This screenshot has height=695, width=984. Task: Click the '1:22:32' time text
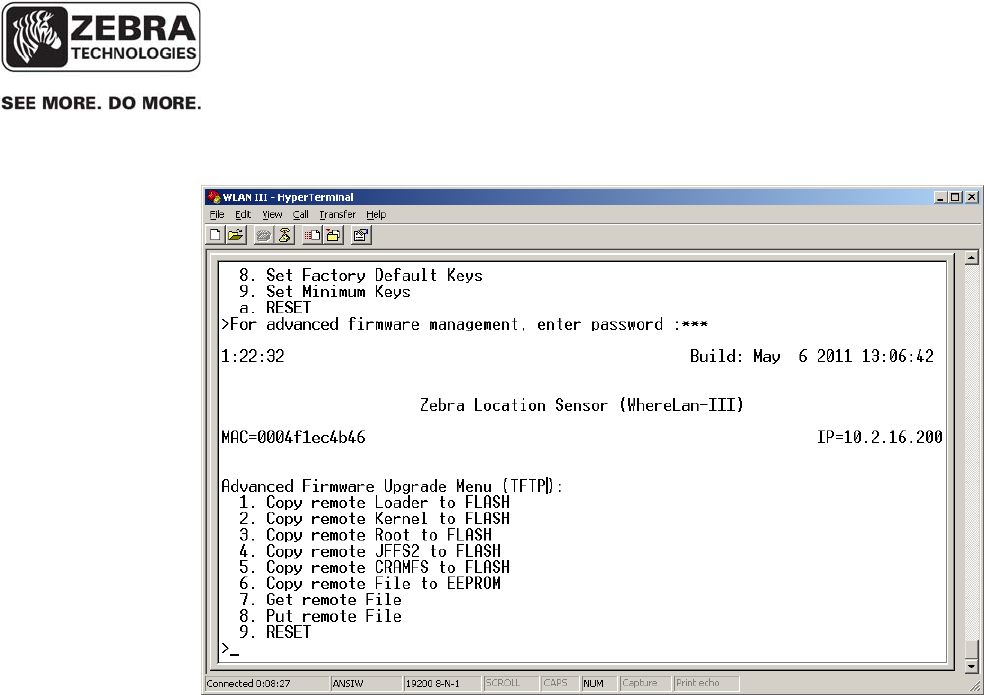pyautogui.click(x=253, y=357)
